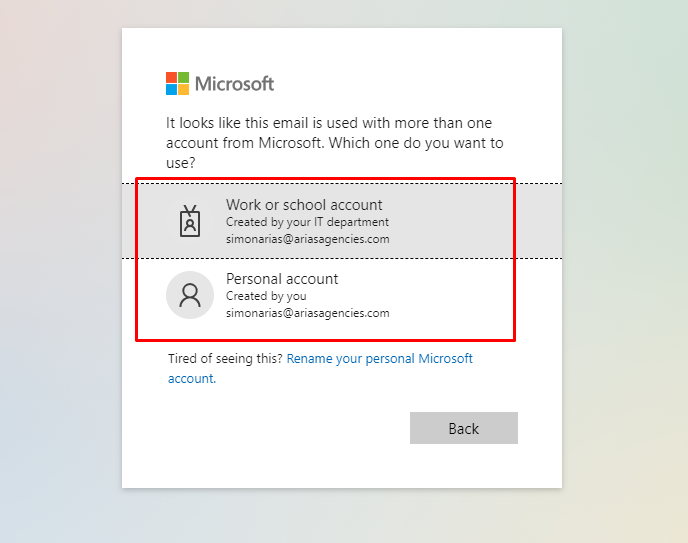Click the "use?" line ending the question
688x543 pixels.
180,162
